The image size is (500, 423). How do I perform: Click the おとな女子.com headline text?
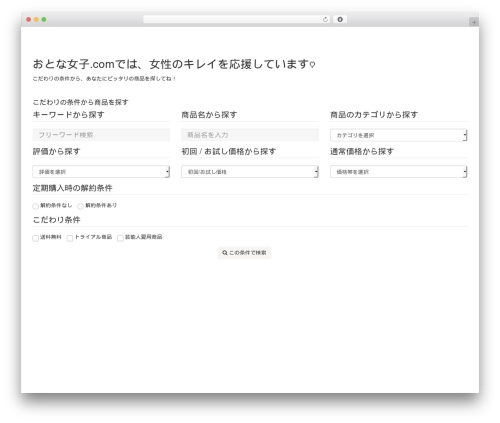click(174, 64)
